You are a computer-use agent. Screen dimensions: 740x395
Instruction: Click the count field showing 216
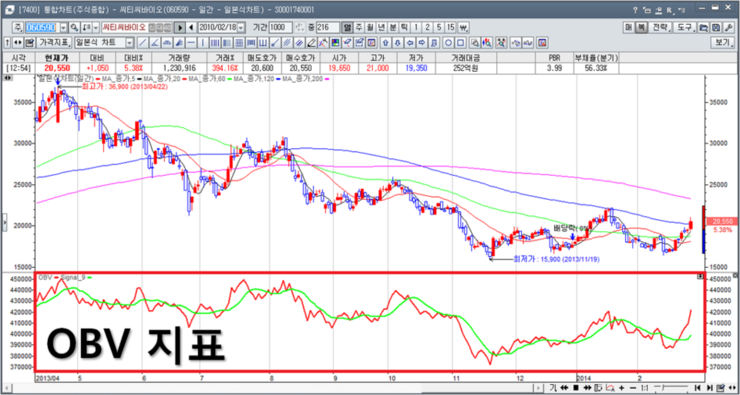[x=328, y=27]
